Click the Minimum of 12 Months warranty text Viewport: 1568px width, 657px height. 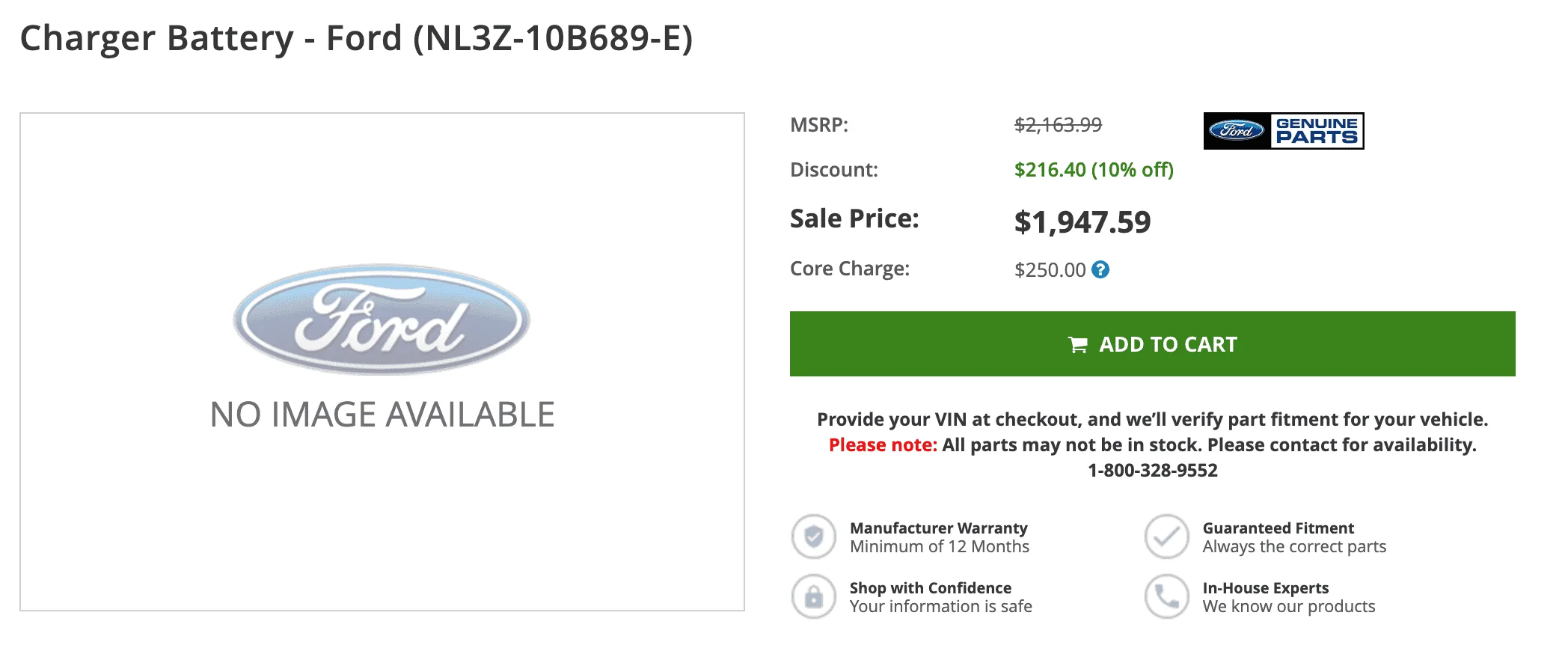click(939, 546)
